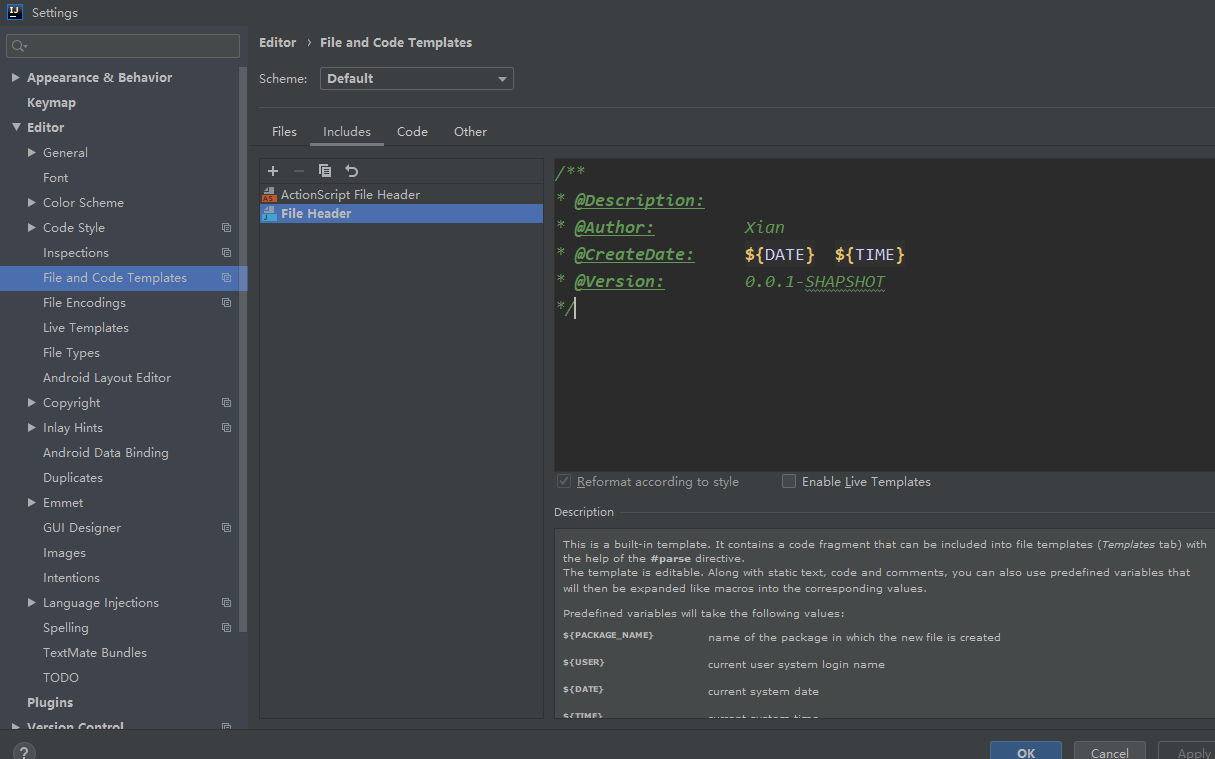The width and height of the screenshot is (1215, 759).
Task: Expand the Inlay Hints node
Action: point(32,428)
